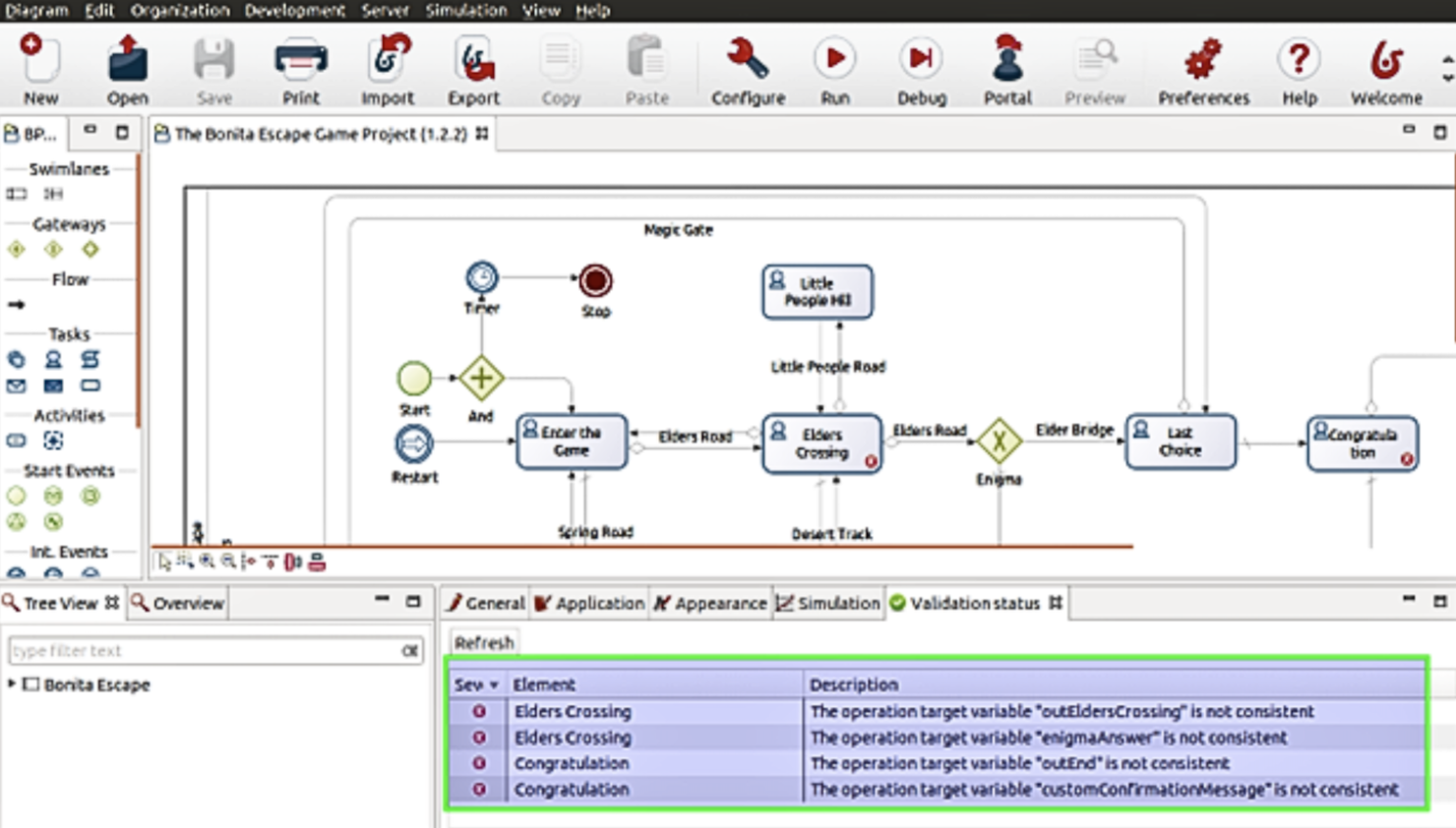
Task: Select the Last Choice task
Action: click(1181, 442)
